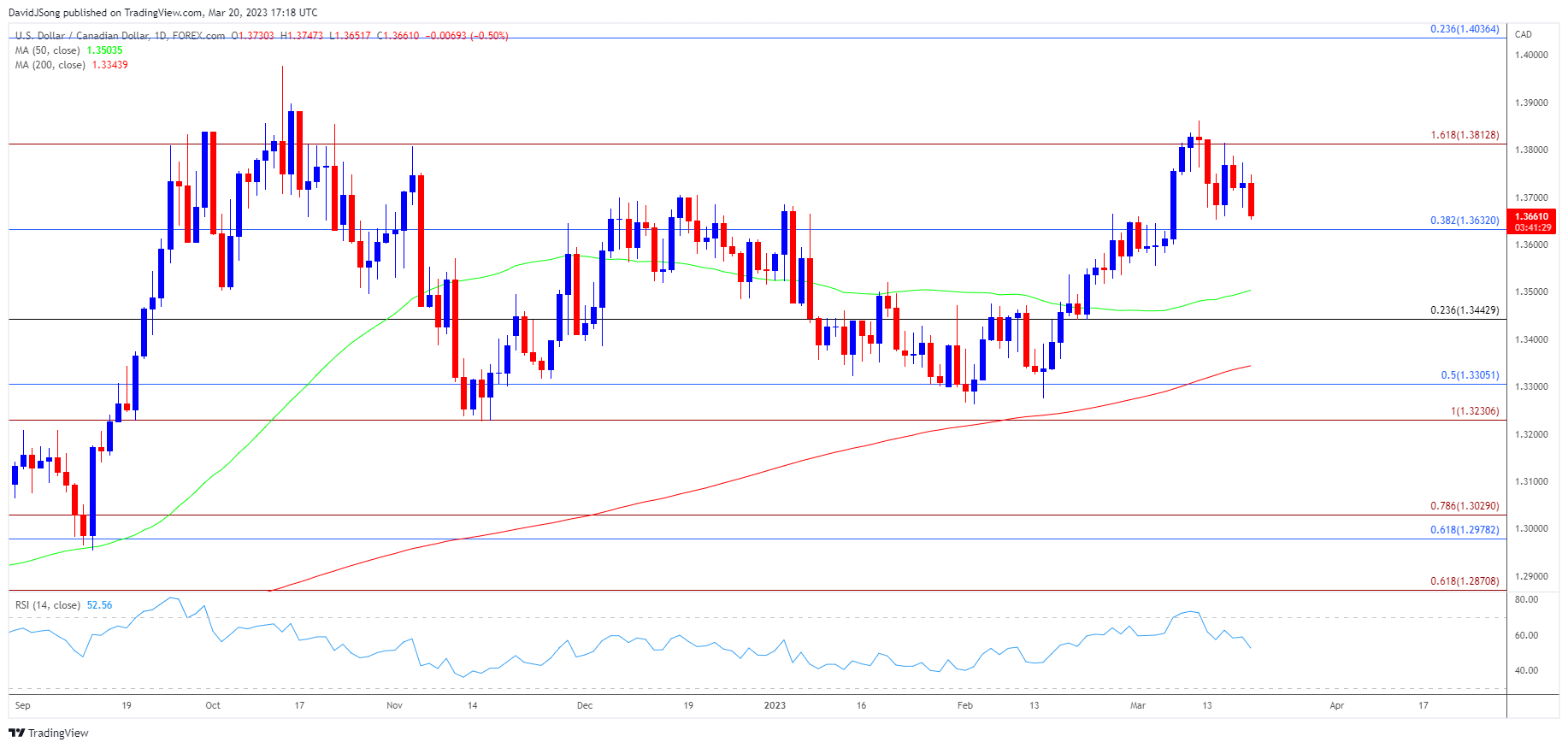Click the 0.5(1.33051) Fibonacci level label

coord(1470,375)
